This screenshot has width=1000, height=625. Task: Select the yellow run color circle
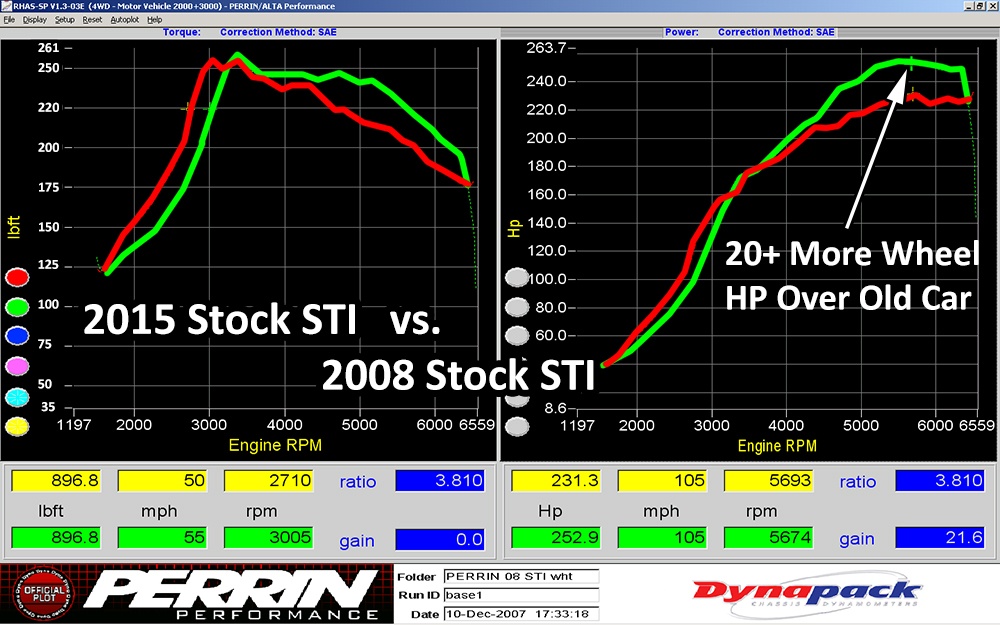pos(17,426)
